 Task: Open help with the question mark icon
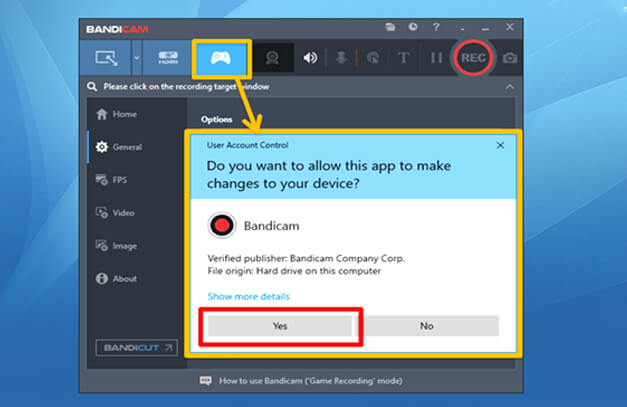pos(436,27)
